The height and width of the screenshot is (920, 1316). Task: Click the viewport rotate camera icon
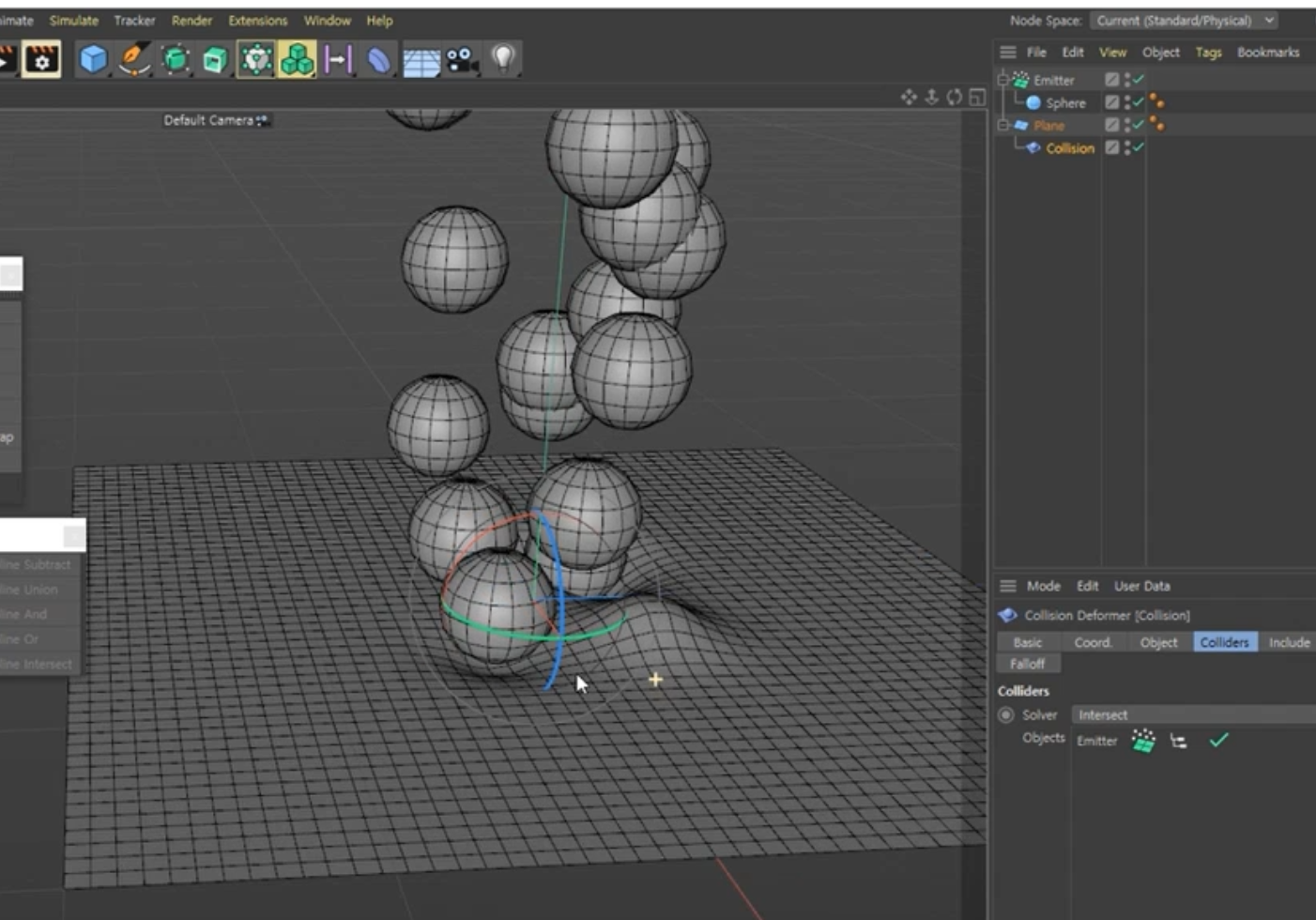point(955,97)
